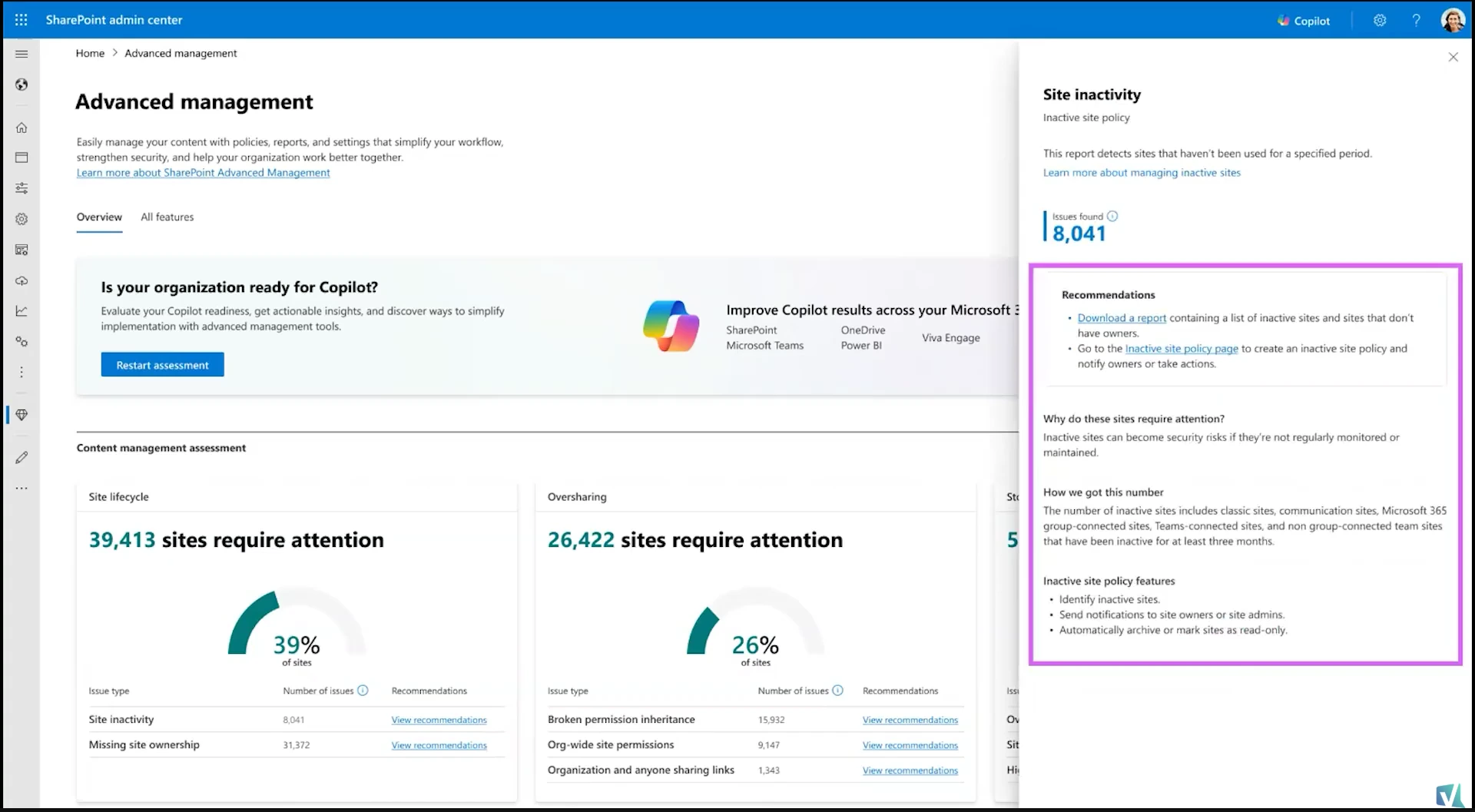View recommendations for Missing site ownership
This screenshot has height=812, width=1475.
point(439,745)
